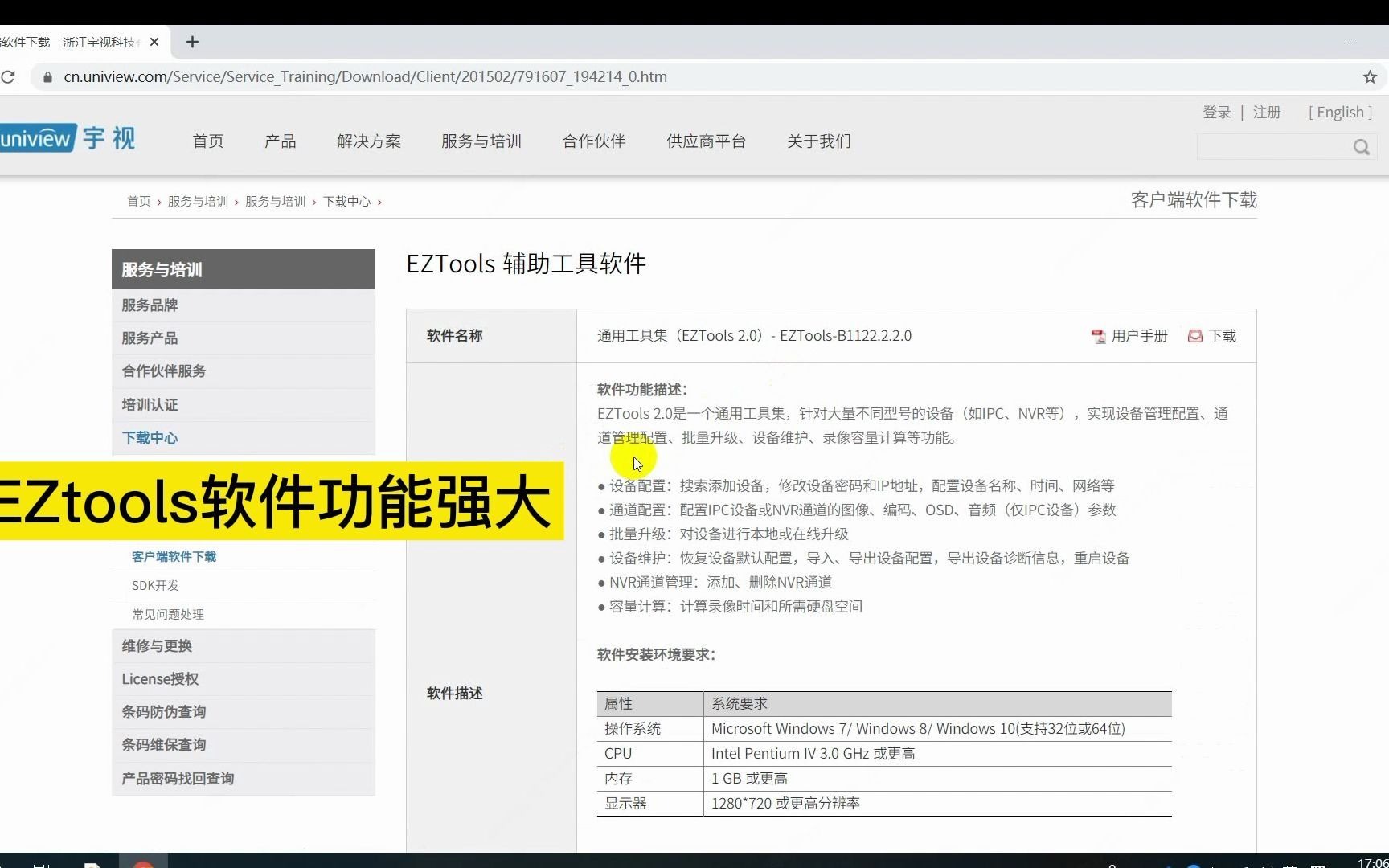
Task: Select 常见问题处理 sidebar sub-item
Action: tap(168, 615)
